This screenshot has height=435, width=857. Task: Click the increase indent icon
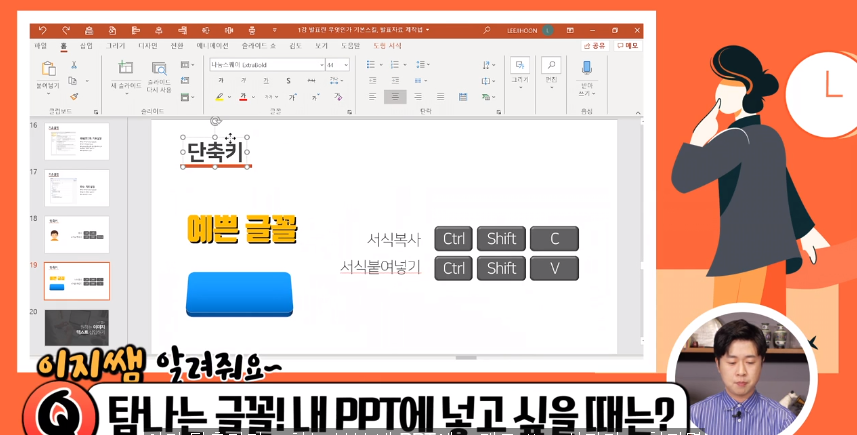(395, 80)
